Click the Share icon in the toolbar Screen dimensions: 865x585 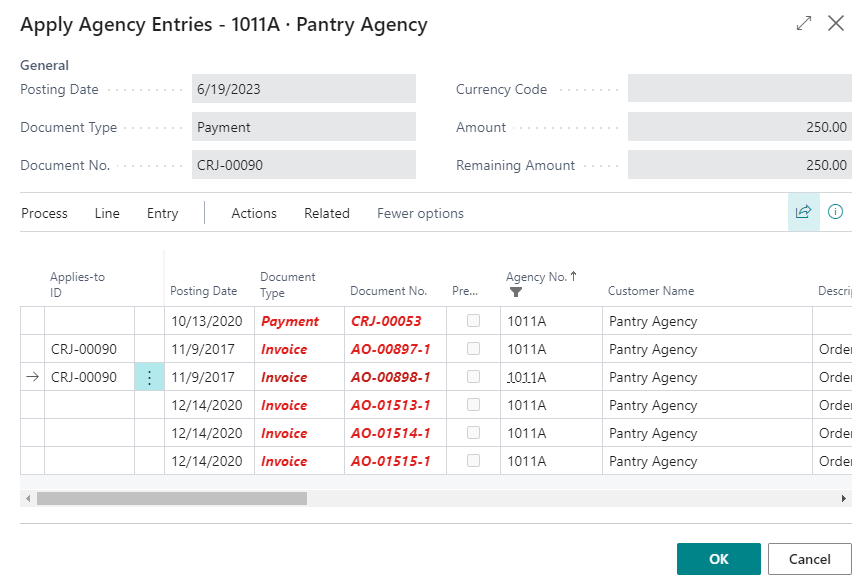[x=803, y=212]
